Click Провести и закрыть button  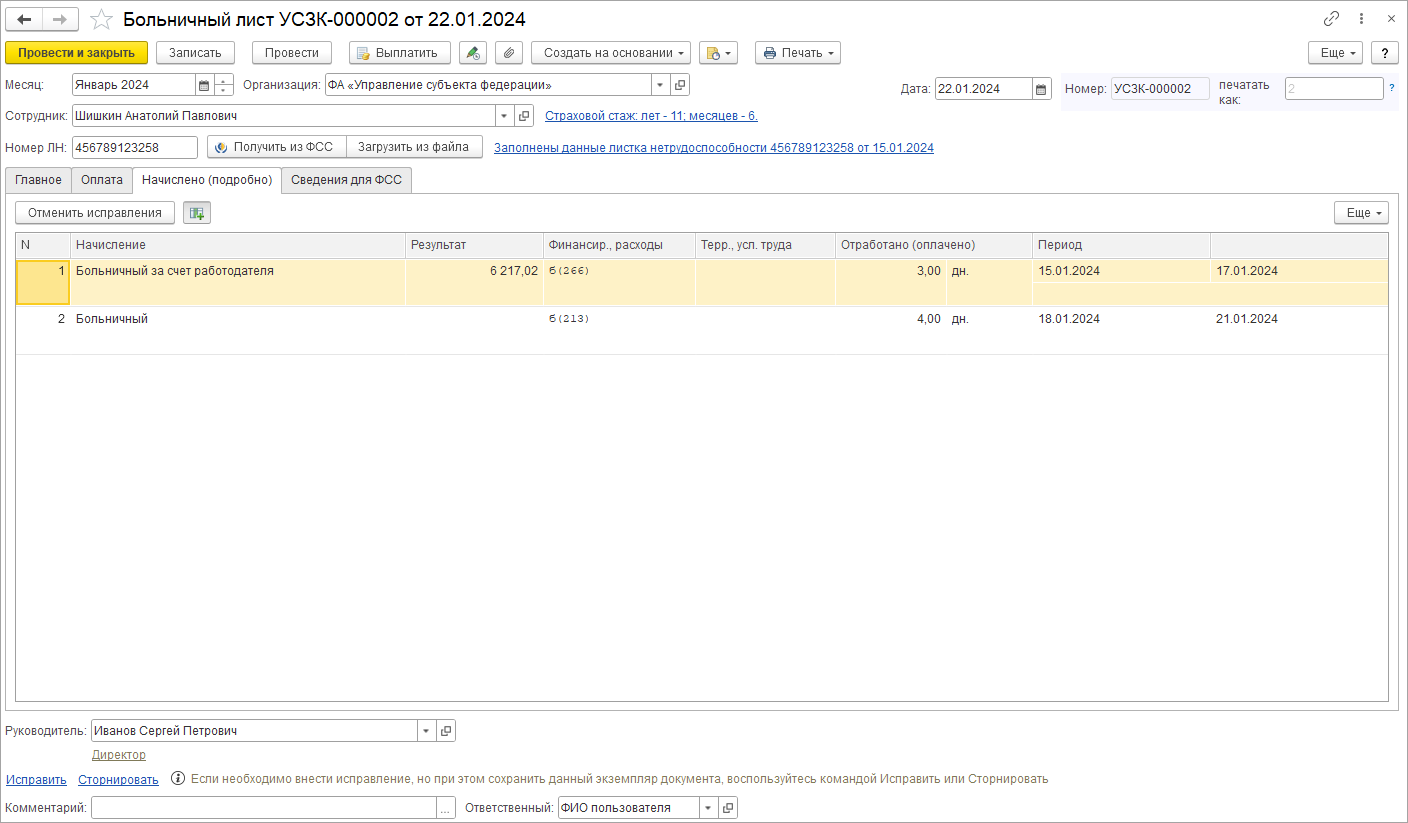(77, 53)
